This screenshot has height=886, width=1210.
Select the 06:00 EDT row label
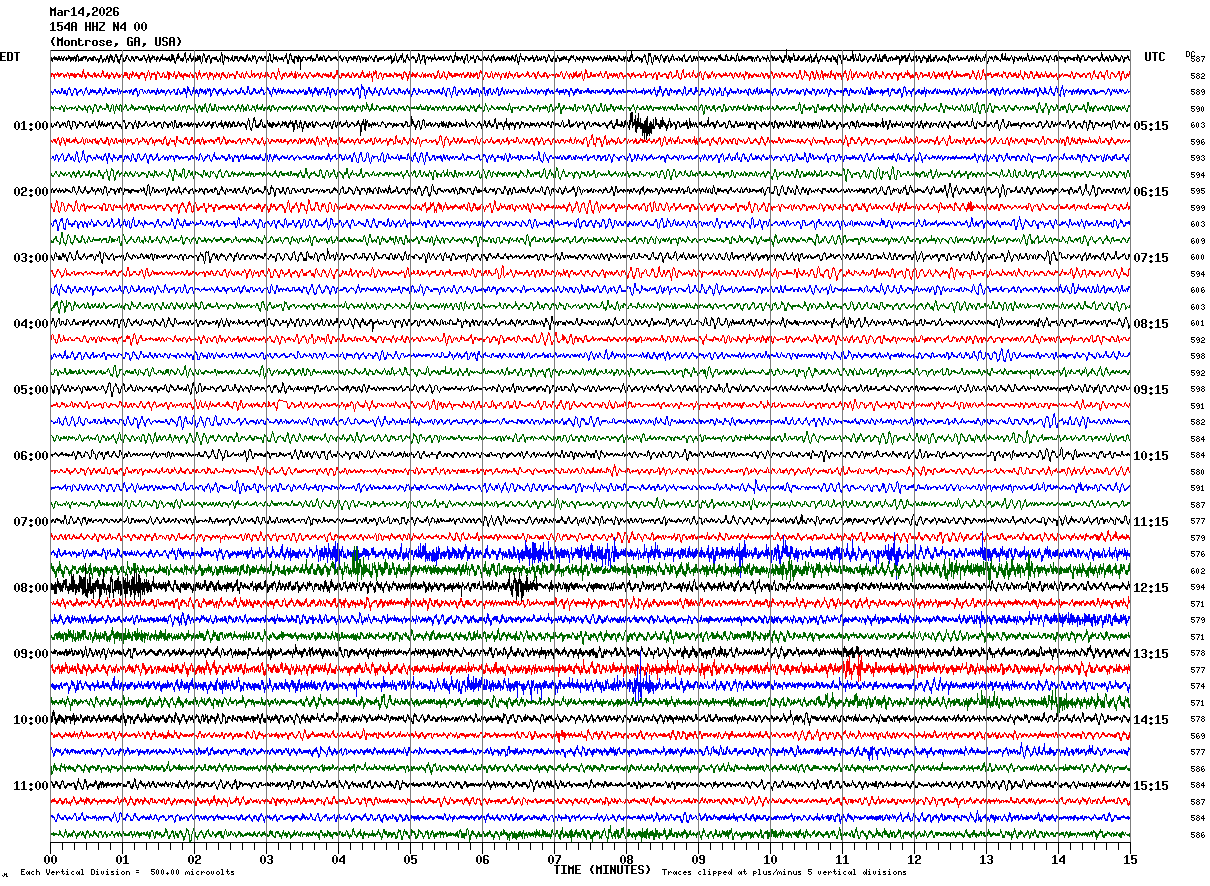(x=31, y=456)
